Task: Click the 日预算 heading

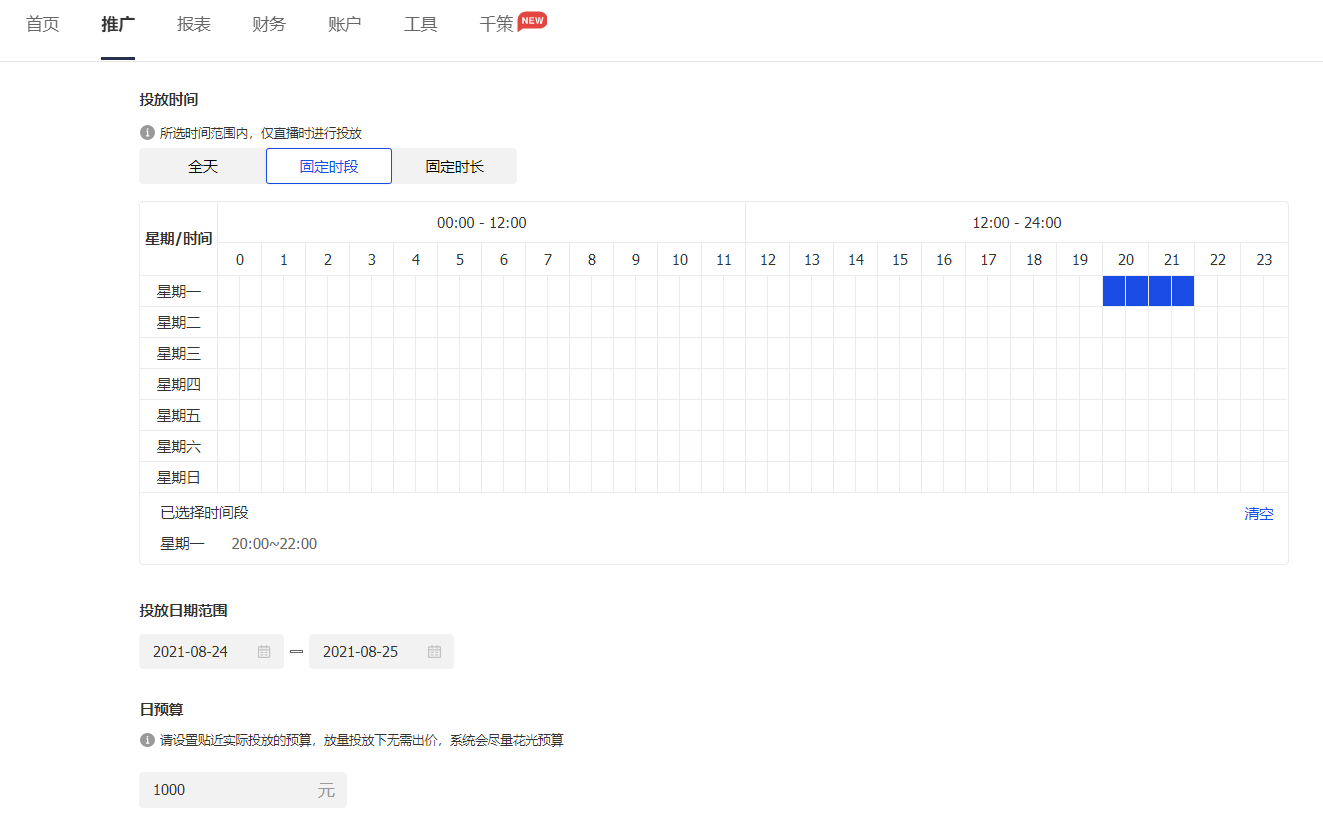Action: click(161, 709)
